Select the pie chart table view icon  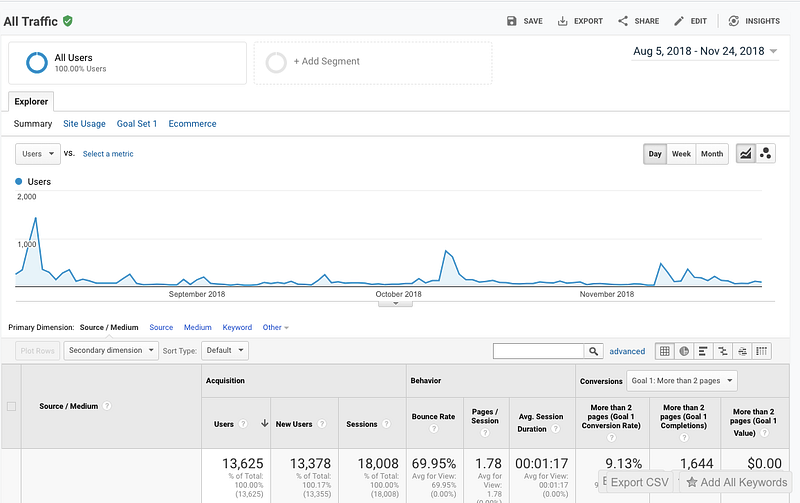684,351
